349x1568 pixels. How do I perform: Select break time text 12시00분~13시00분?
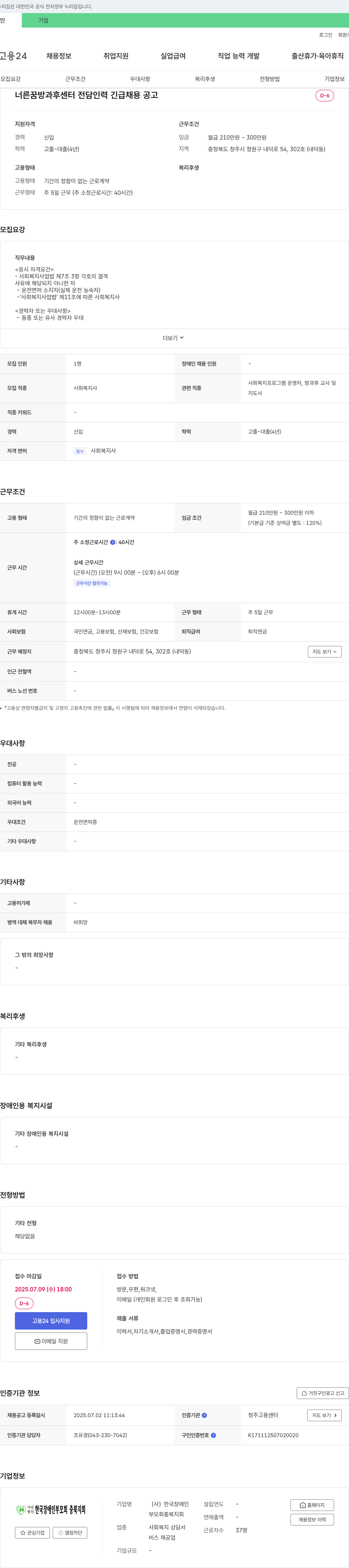(97, 612)
